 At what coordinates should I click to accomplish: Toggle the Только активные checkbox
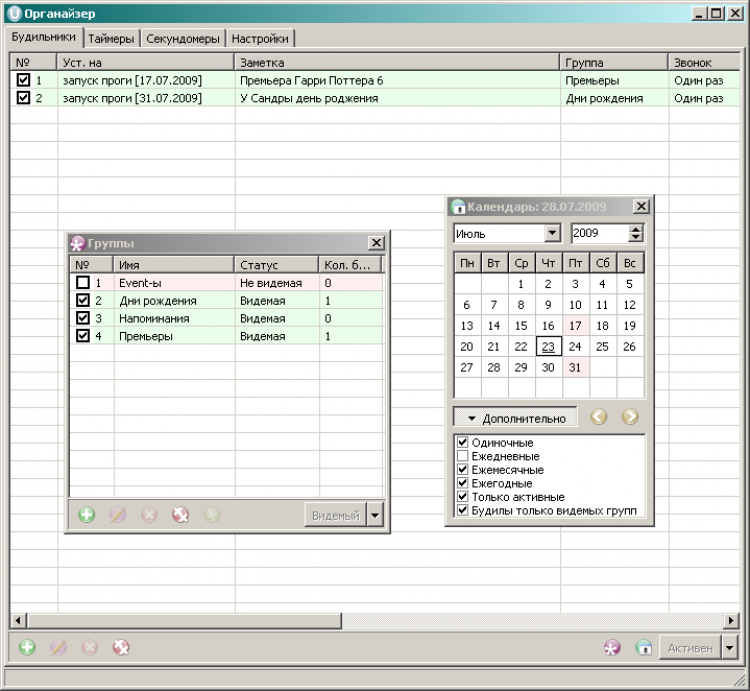point(462,496)
